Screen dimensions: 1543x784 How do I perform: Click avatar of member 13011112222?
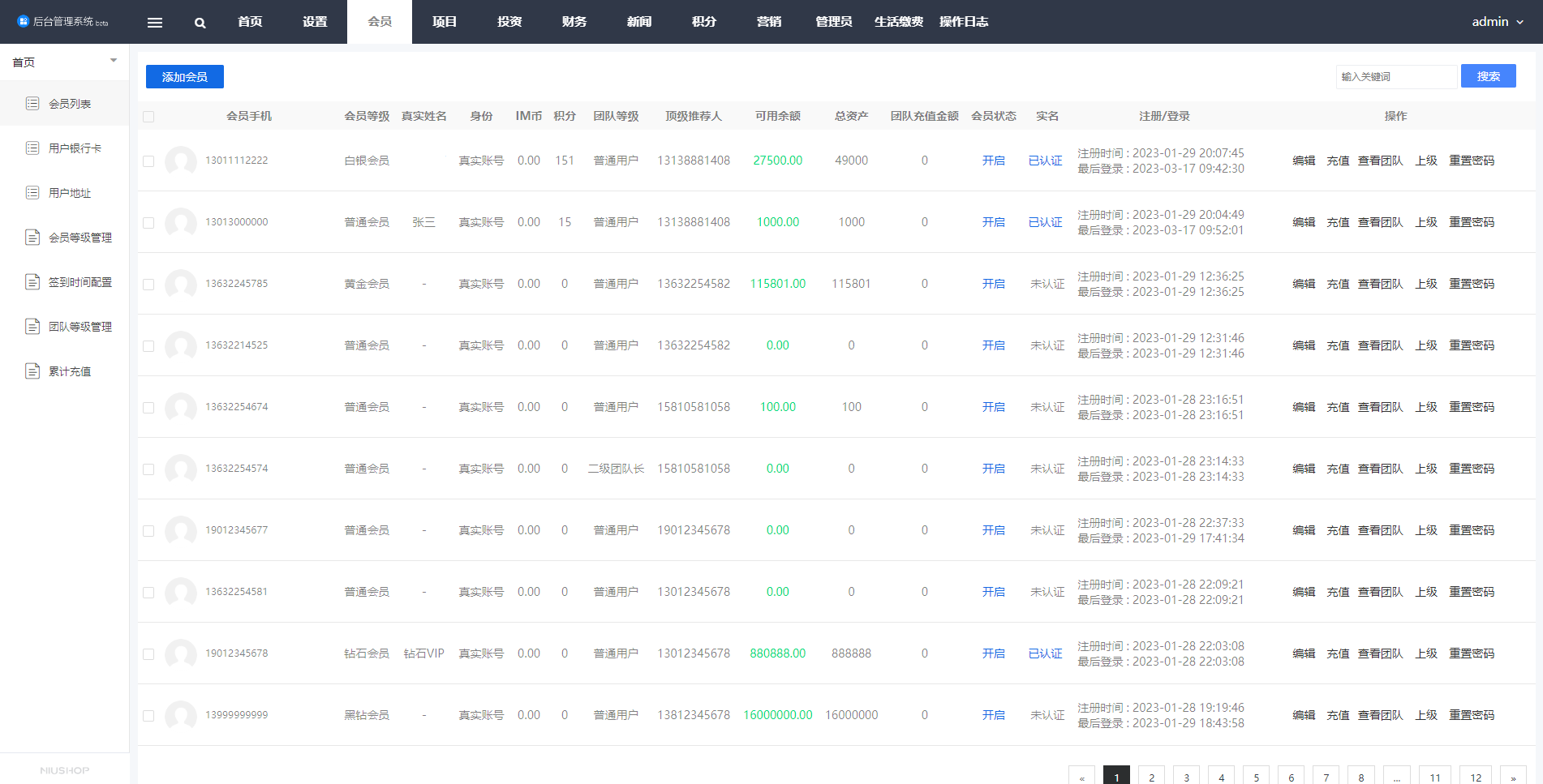pyautogui.click(x=180, y=161)
